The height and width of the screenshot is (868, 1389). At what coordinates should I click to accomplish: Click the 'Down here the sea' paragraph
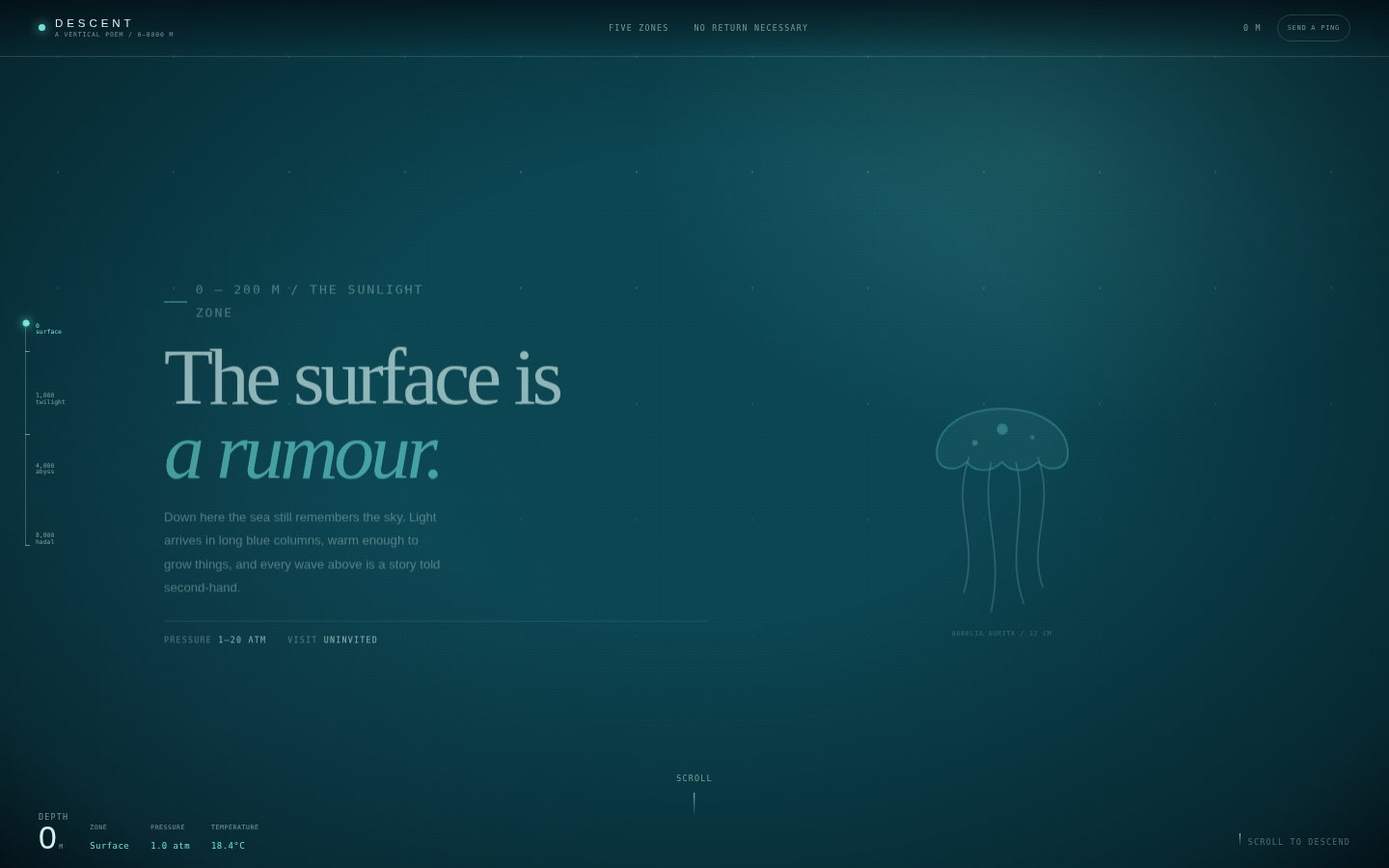click(x=302, y=553)
